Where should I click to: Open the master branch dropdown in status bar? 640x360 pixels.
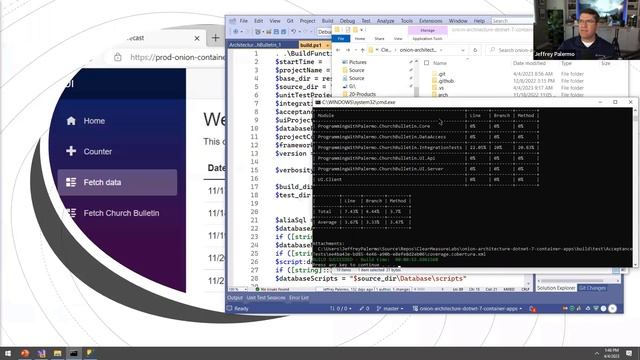tap(390, 309)
